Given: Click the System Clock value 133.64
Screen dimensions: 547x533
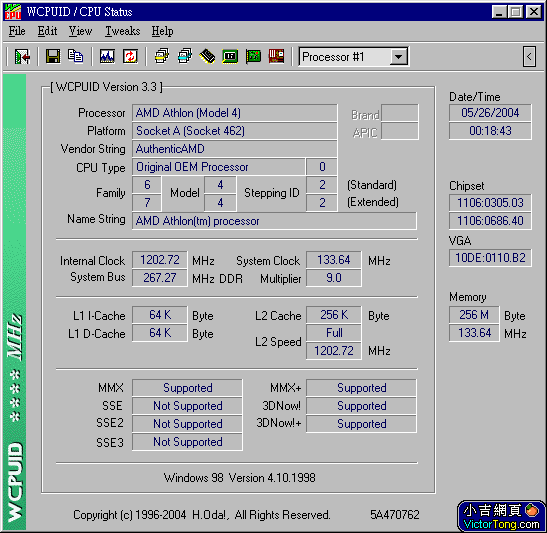Looking at the screenshot, I should pos(334,260).
